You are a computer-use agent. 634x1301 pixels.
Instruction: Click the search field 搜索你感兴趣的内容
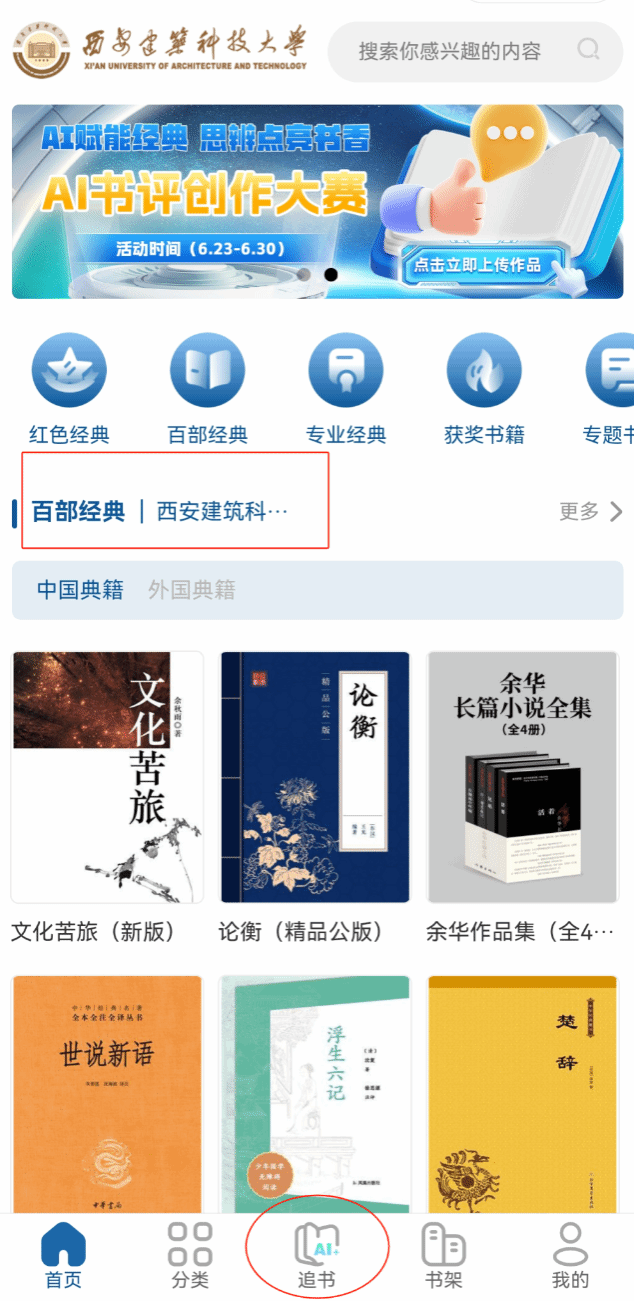[476, 51]
